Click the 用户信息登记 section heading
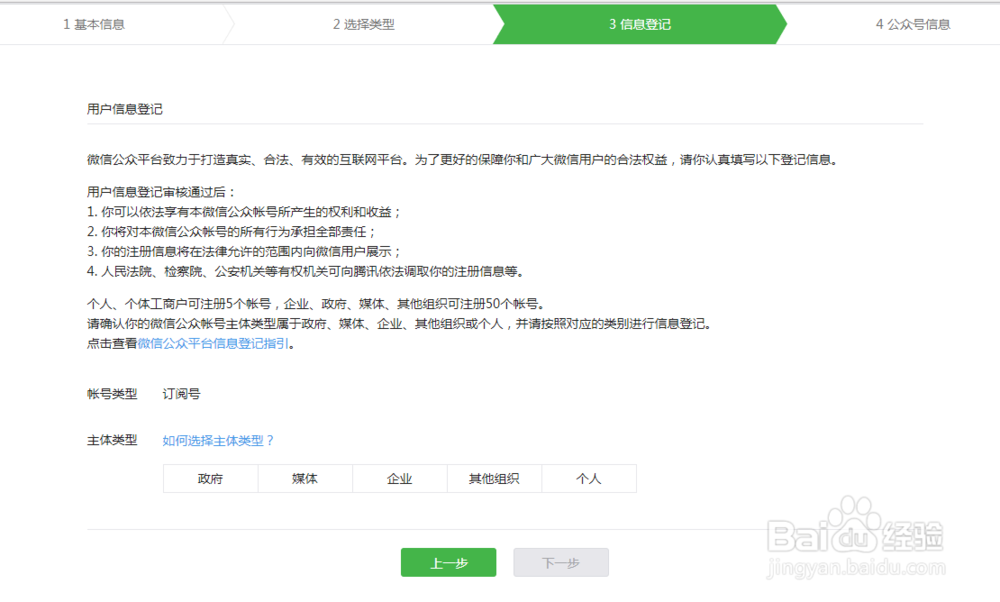The image size is (1000, 602). click(x=125, y=109)
